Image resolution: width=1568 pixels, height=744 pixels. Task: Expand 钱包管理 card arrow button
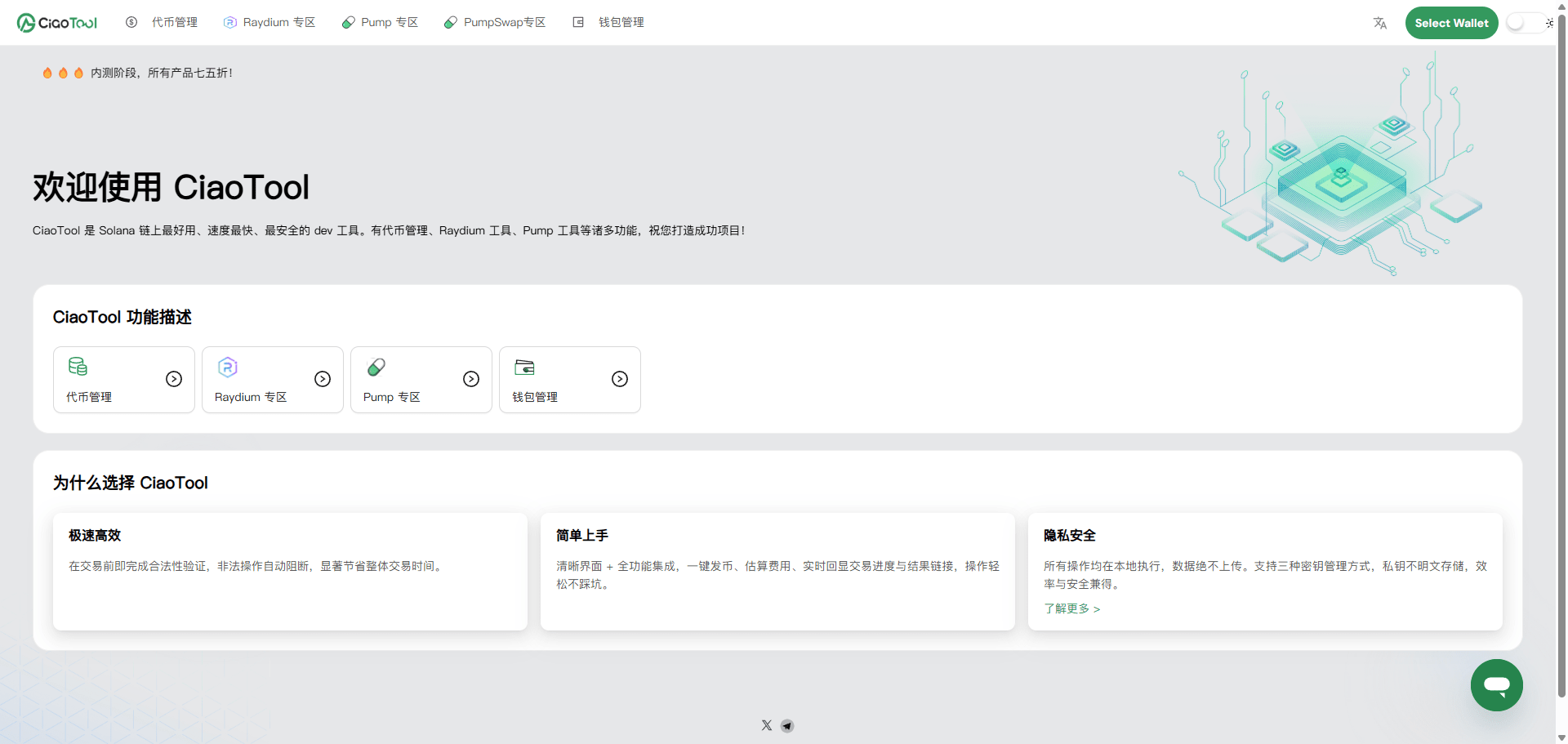[x=620, y=379]
